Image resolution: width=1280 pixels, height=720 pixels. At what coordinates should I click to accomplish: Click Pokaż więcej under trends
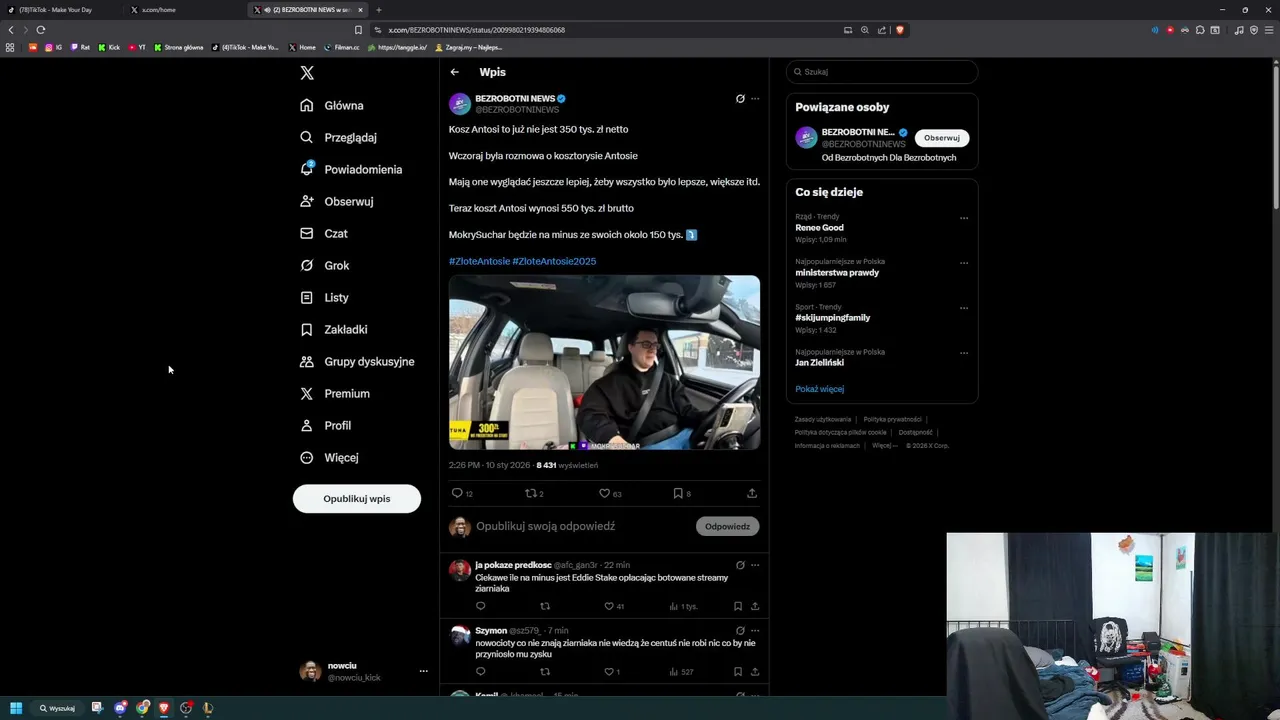click(820, 389)
